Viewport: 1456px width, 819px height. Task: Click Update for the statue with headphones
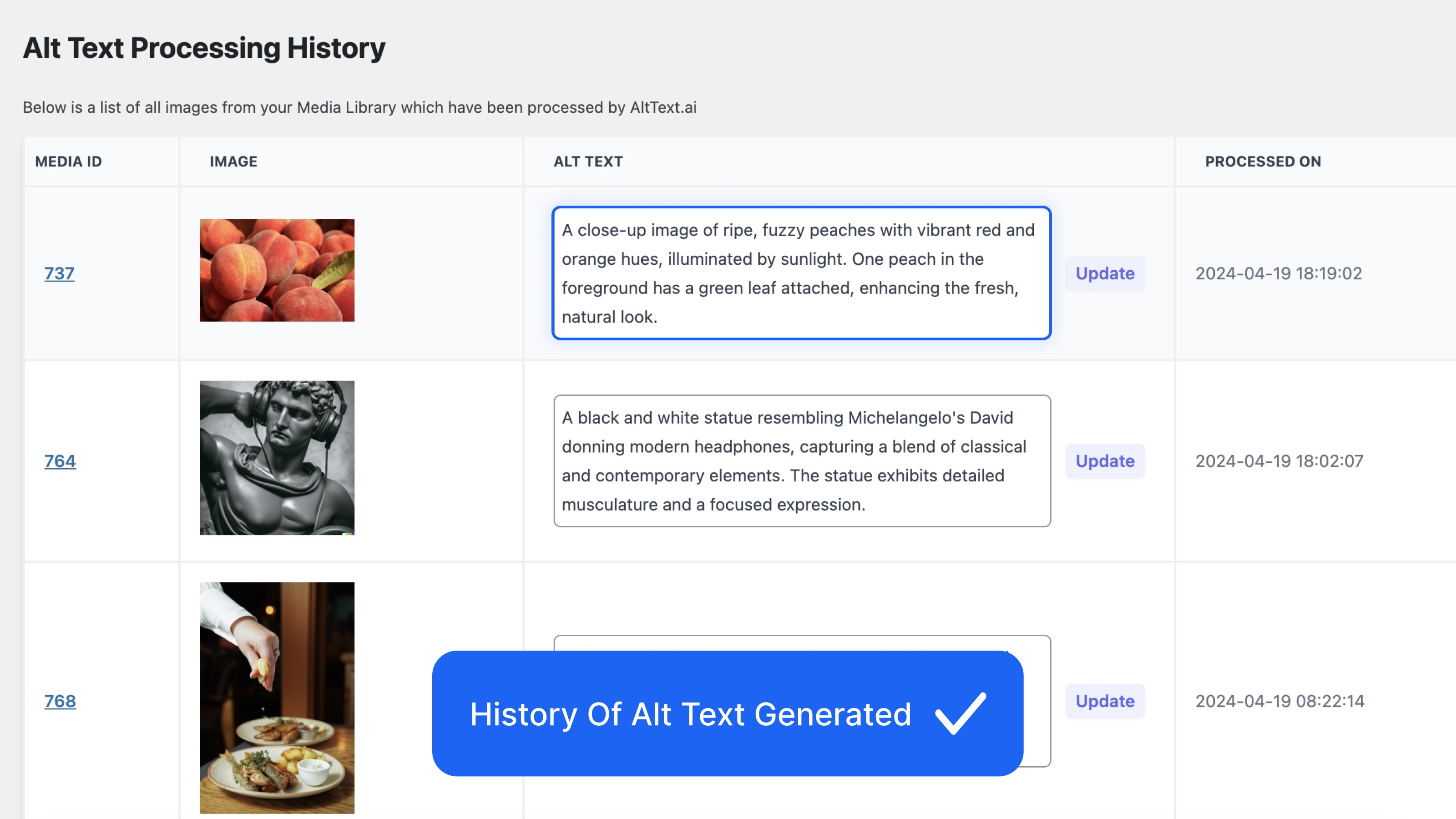1104,460
